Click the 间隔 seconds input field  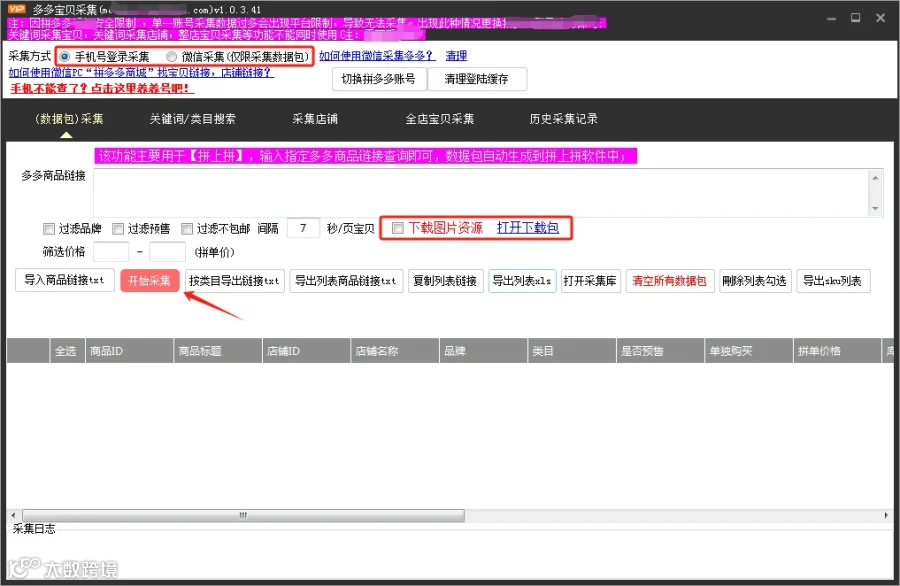point(302,228)
